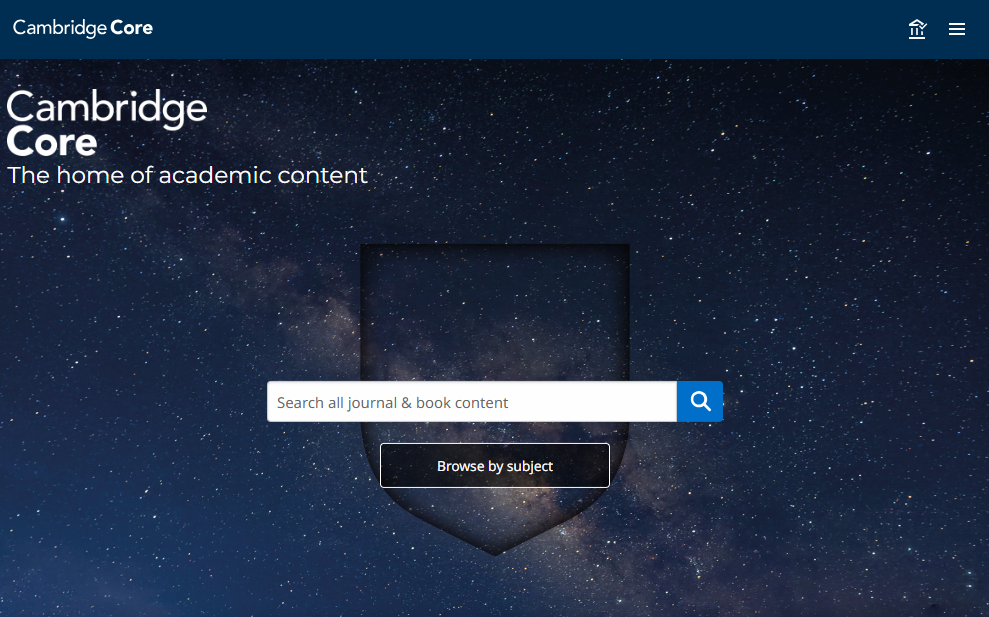Viewport: 989px width, 617px height.
Task: Click inside the search text box
Action: click(471, 402)
